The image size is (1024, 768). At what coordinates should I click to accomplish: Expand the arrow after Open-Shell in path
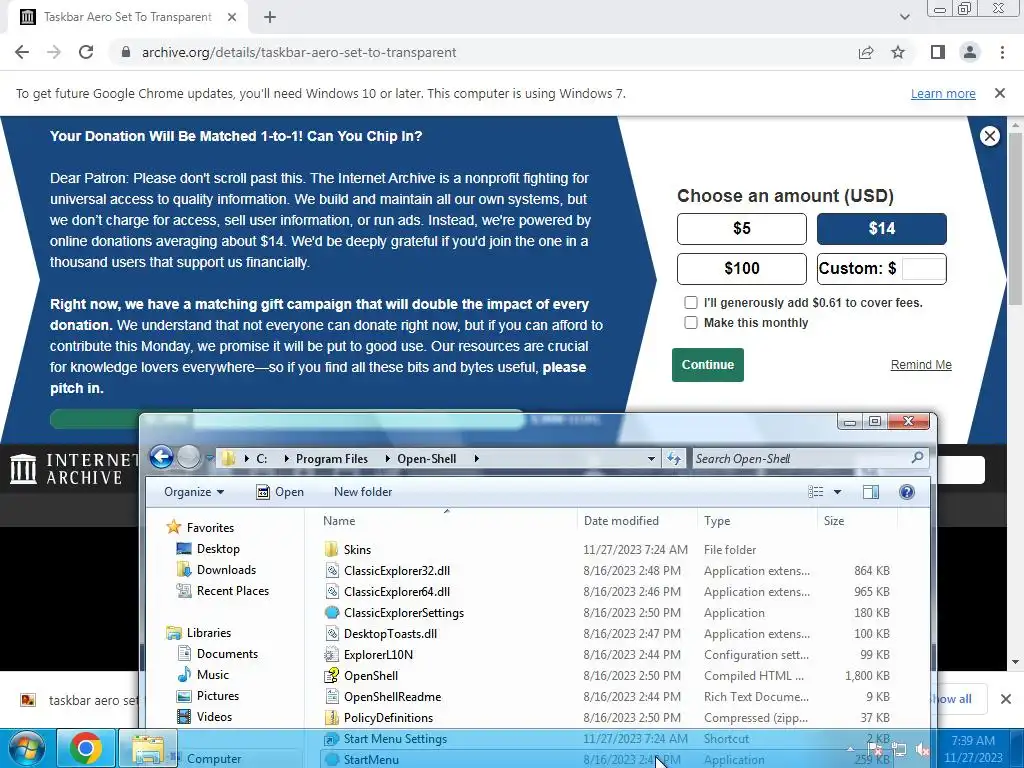pyautogui.click(x=477, y=458)
